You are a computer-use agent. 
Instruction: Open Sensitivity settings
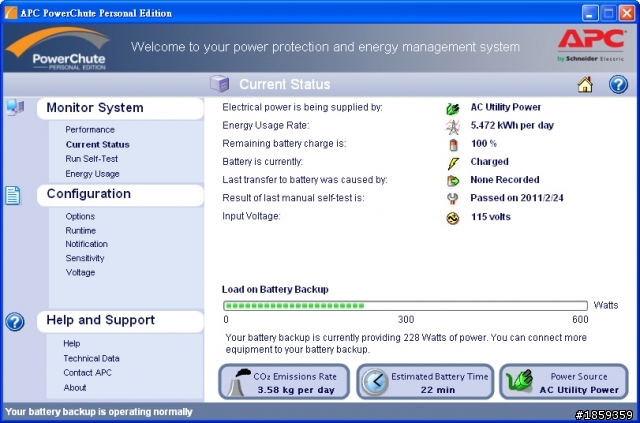[85, 258]
